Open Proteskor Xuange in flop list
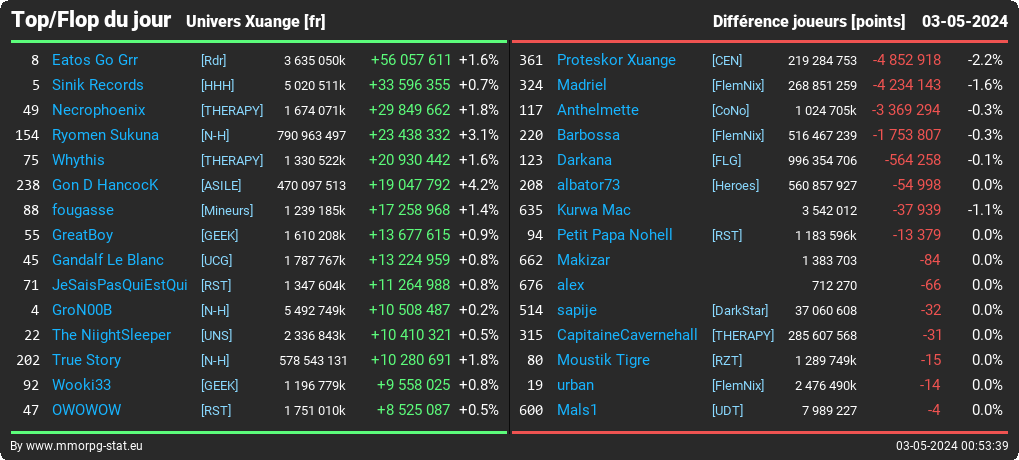Viewport: 1019px width, 460px height. click(616, 60)
